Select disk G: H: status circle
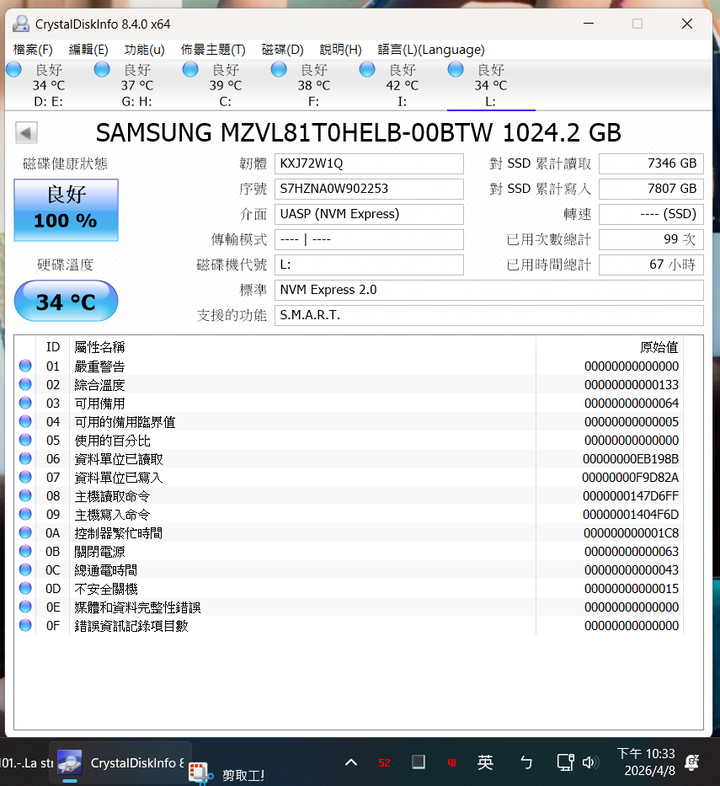 tap(102, 70)
